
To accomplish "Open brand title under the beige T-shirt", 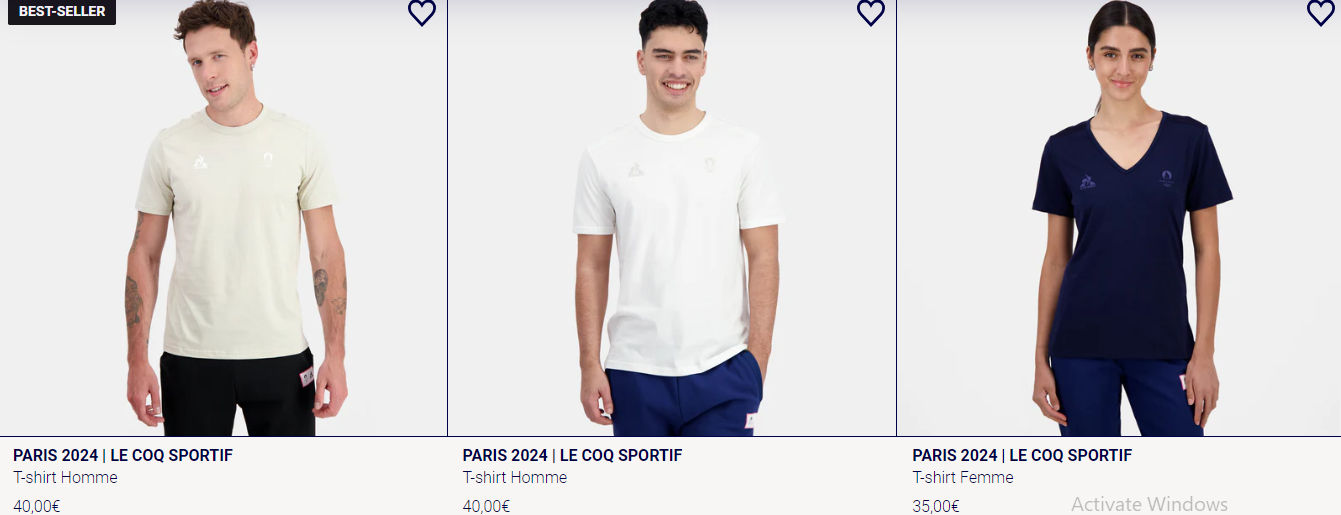I will (123, 455).
